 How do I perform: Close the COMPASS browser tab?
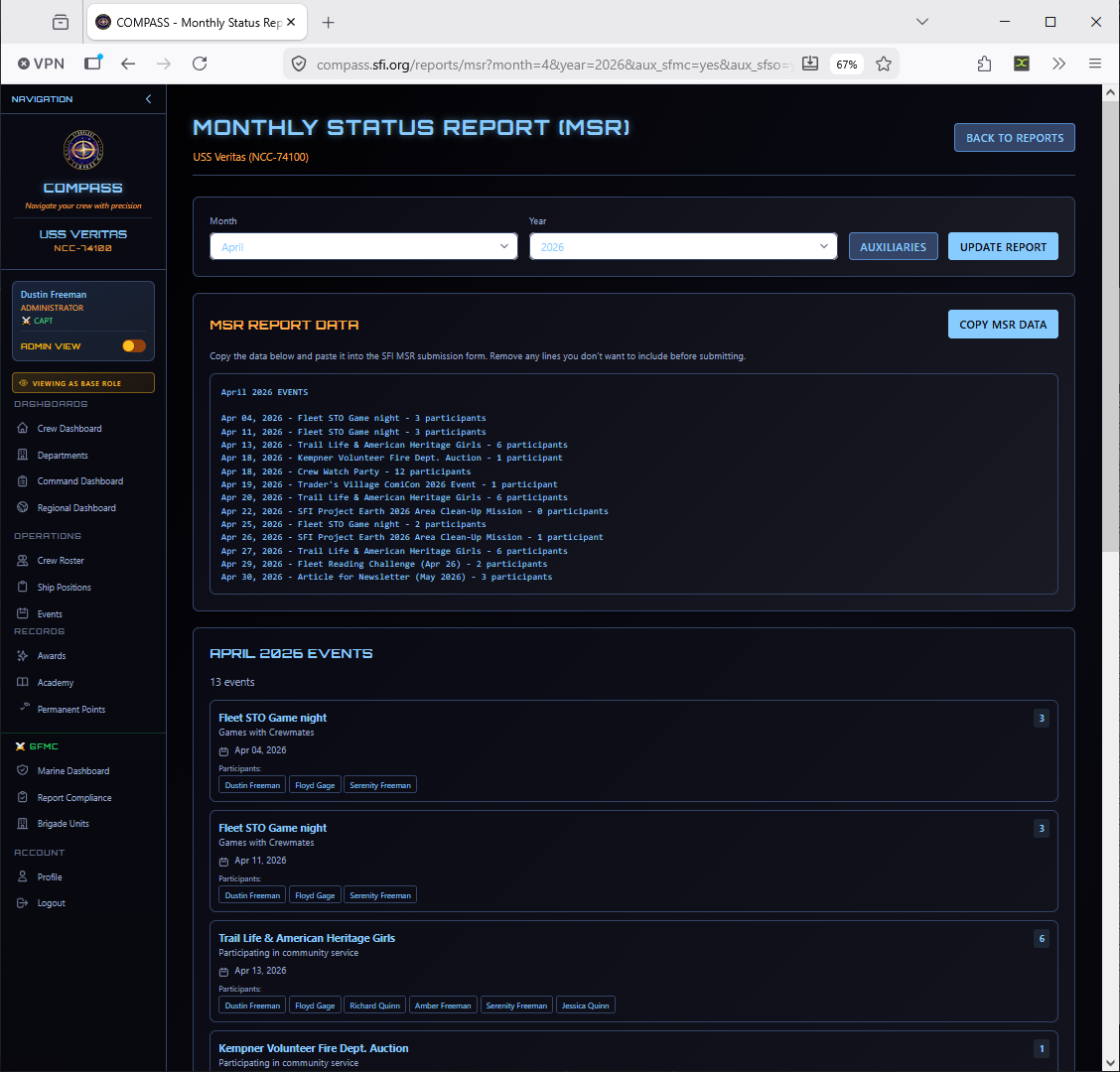(x=292, y=22)
